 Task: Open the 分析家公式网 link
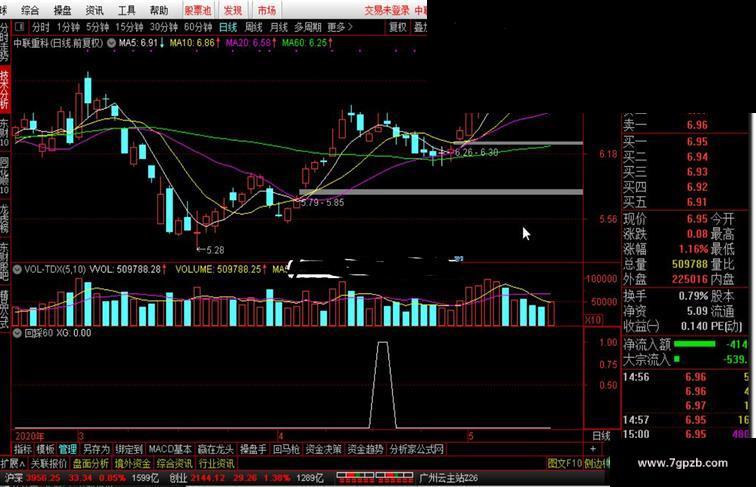[x=417, y=449]
